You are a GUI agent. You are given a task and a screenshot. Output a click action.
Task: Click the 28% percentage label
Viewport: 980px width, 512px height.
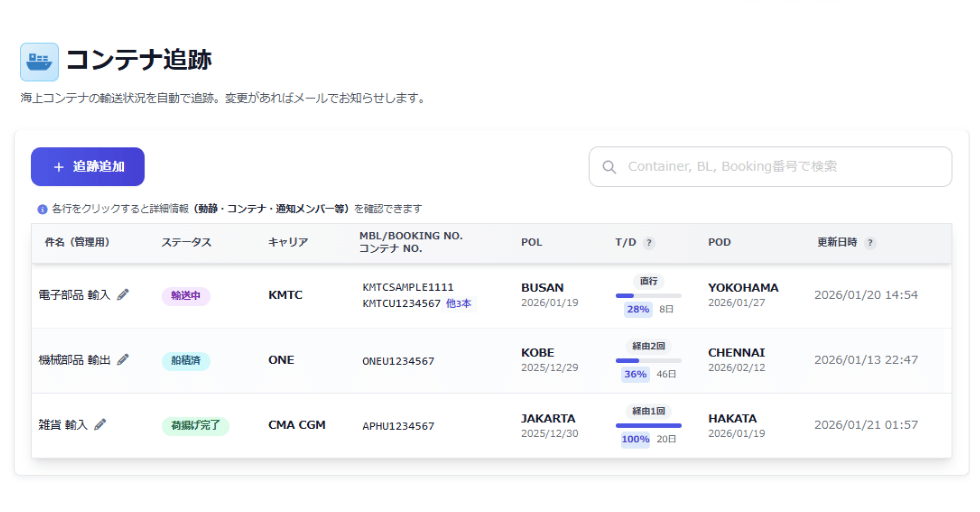[638, 309]
